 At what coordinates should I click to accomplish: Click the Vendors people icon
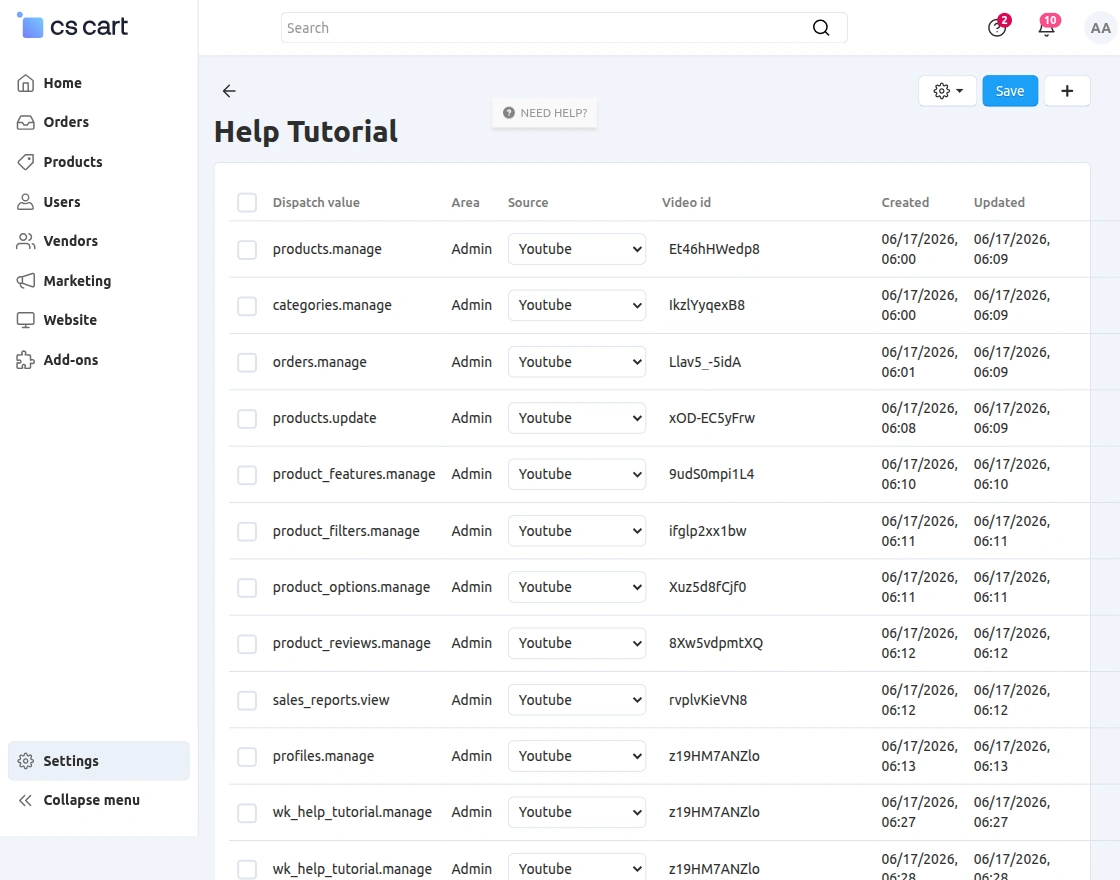click(x=26, y=241)
